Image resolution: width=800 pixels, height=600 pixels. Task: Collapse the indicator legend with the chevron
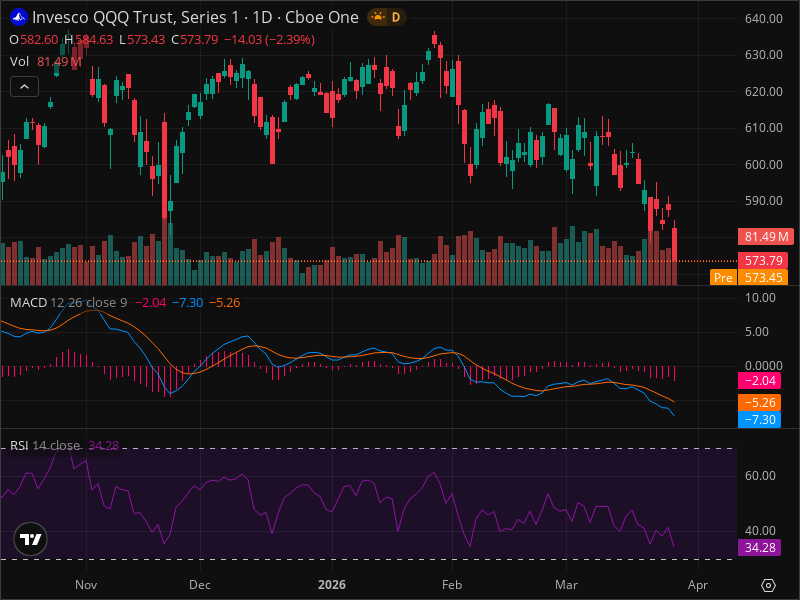tap(24, 87)
